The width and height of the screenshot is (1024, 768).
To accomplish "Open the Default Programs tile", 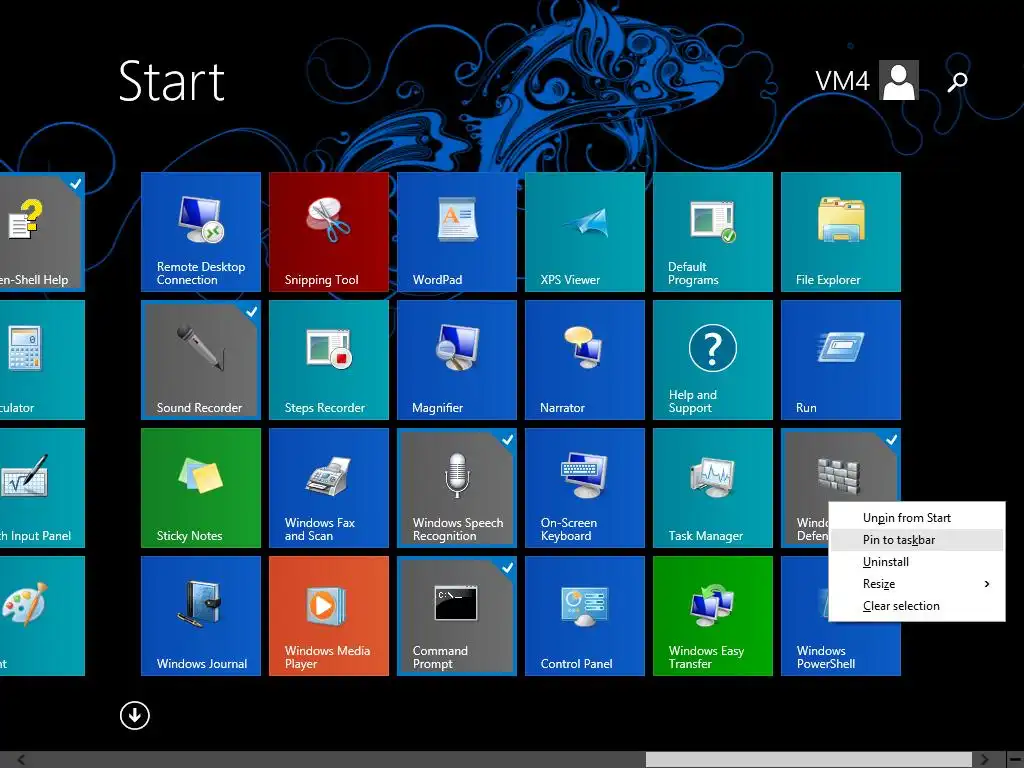I will pos(712,232).
